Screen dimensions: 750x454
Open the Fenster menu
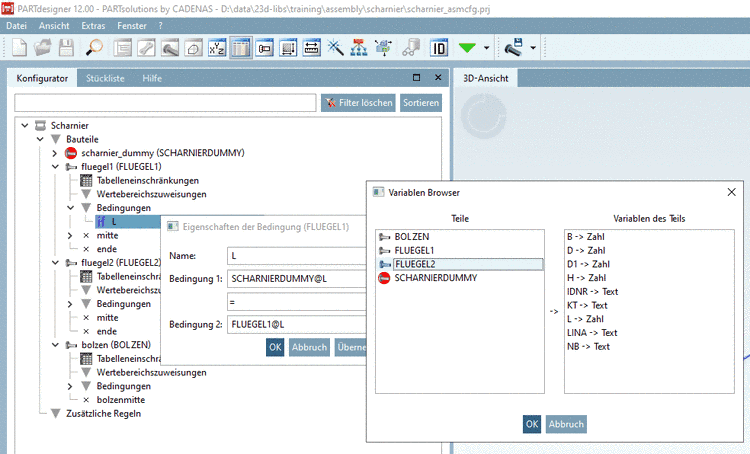(x=132, y=26)
